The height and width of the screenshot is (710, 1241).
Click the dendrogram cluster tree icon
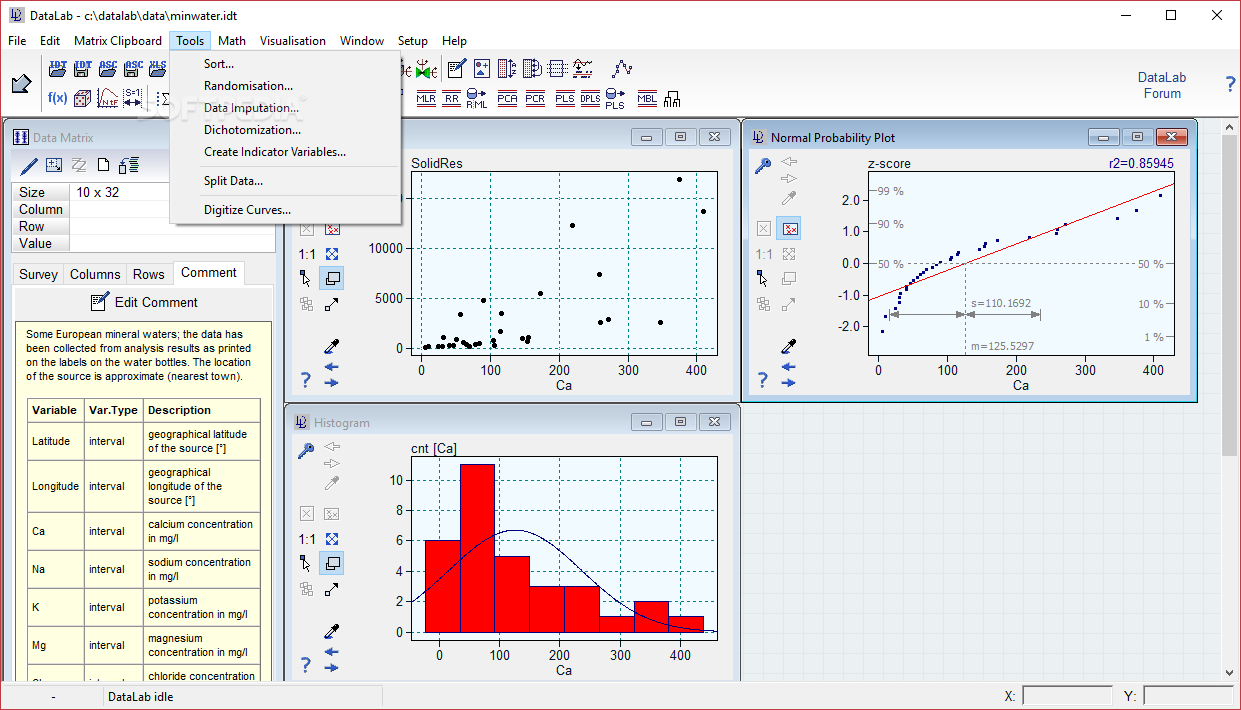pyautogui.click(x=672, y=98)
